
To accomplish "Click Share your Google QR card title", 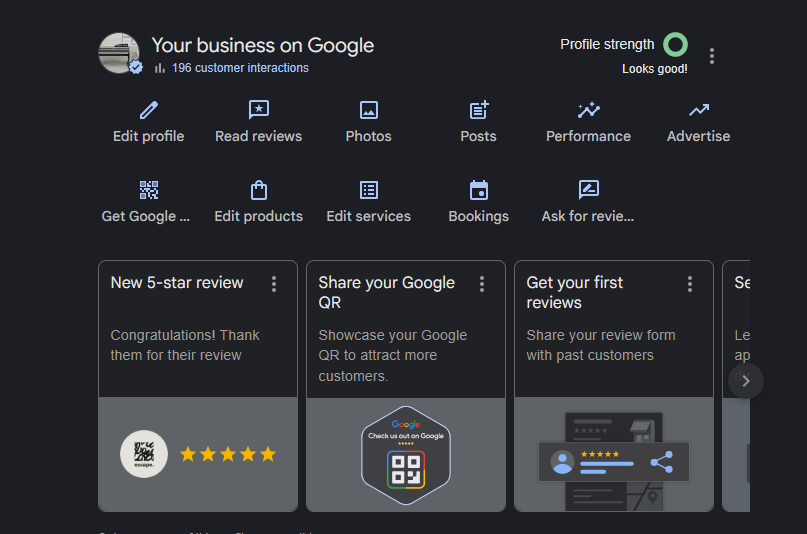I will [387, 292].
